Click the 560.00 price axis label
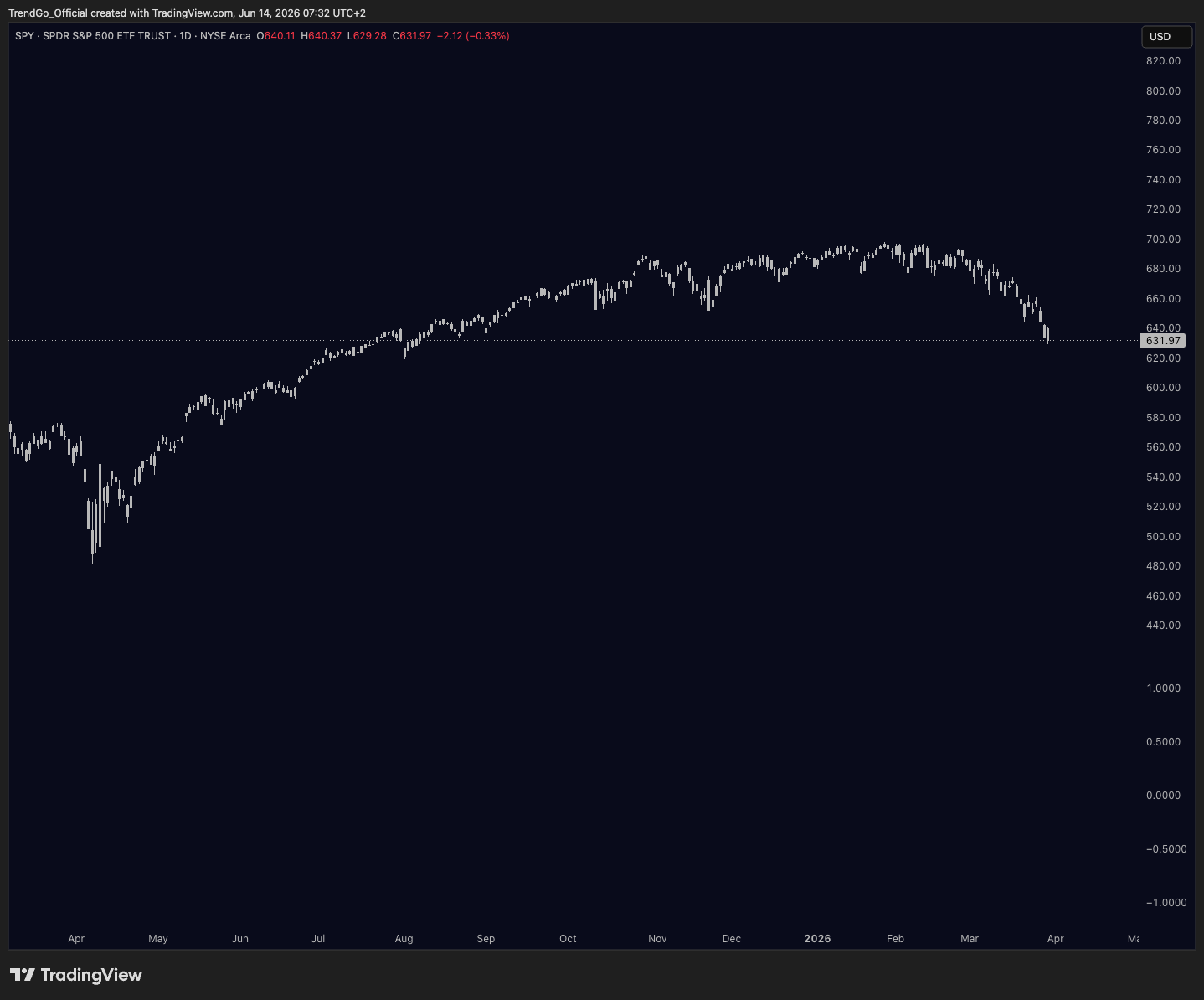 [1163, 447]
